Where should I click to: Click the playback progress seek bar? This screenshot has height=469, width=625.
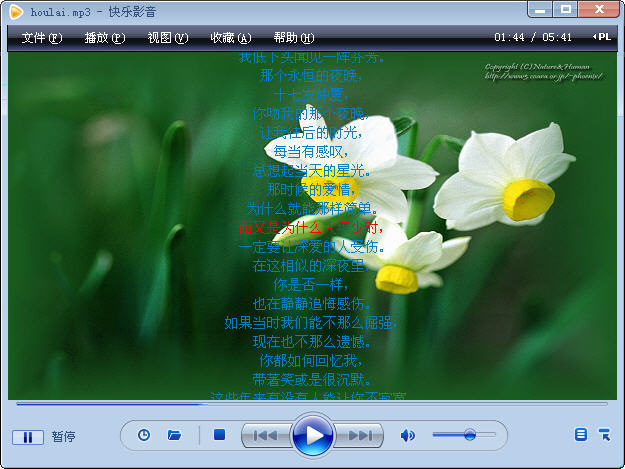[x=312, y=404]
